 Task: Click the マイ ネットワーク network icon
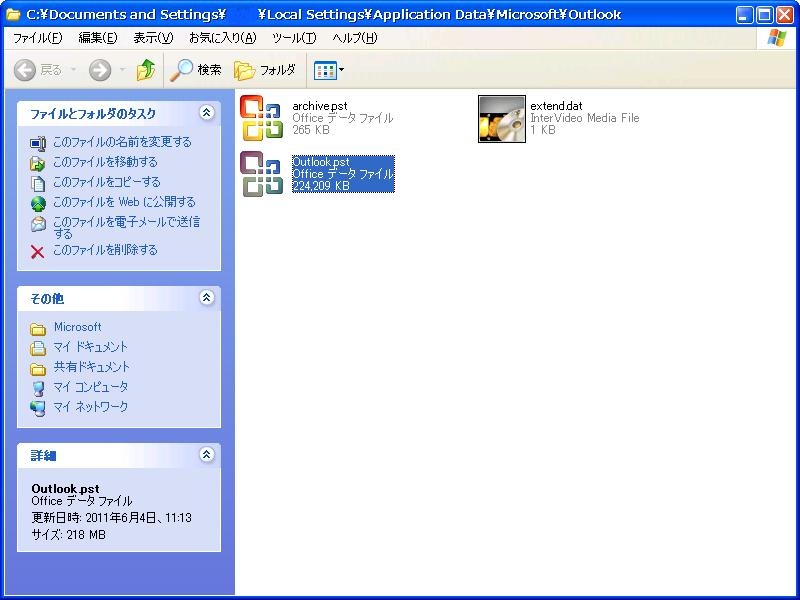coord(38,408)
